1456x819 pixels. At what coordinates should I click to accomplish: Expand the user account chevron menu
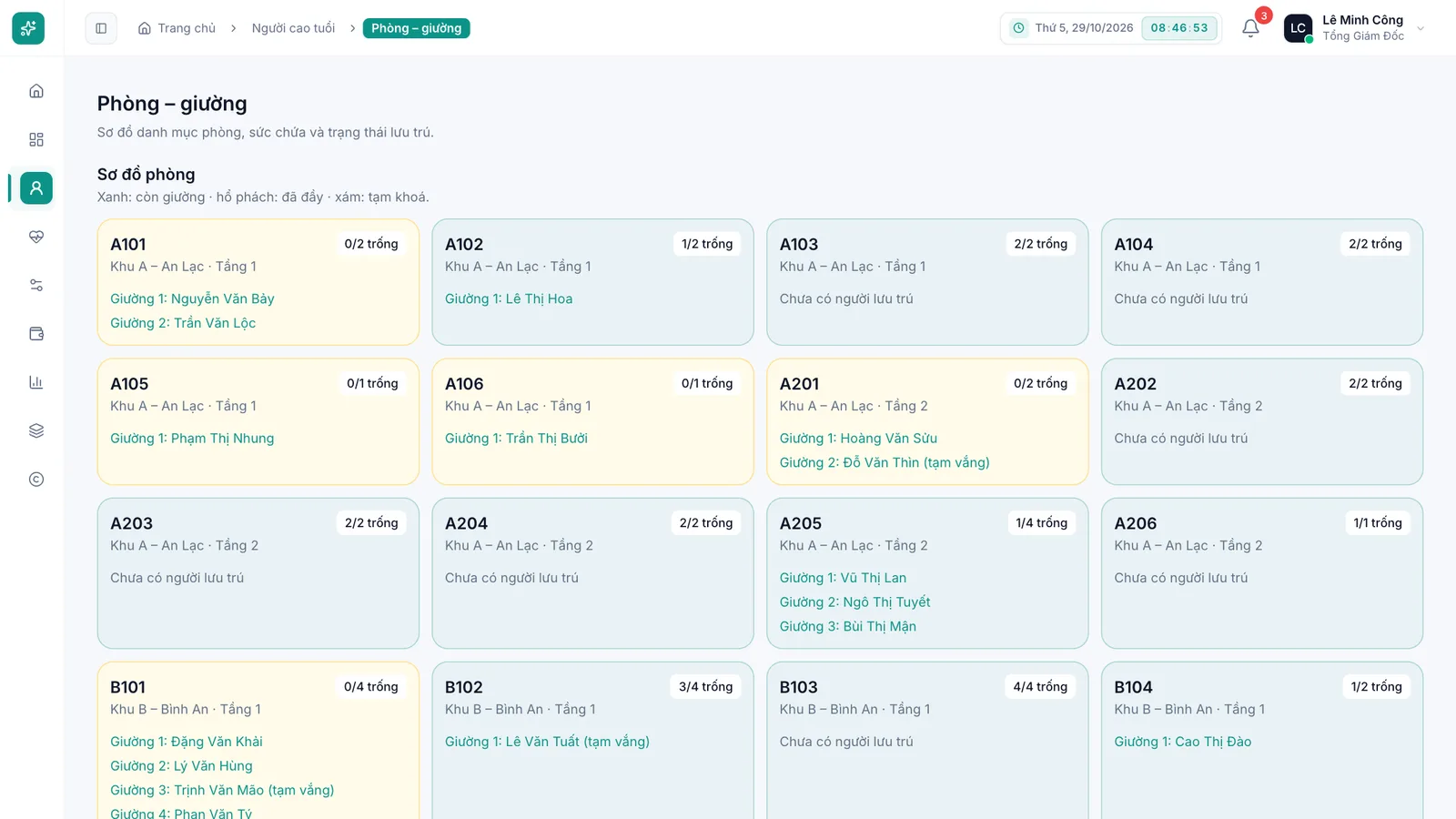coord(1421,28)
